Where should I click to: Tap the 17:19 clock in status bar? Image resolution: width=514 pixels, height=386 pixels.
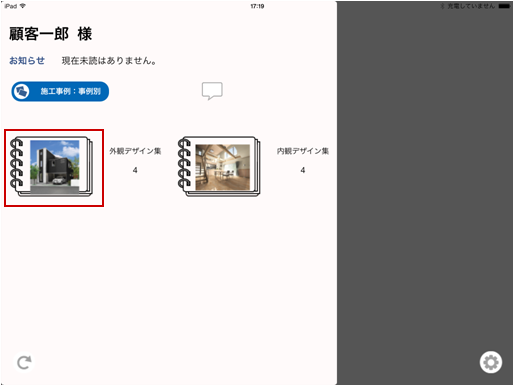tap(257, 6)
